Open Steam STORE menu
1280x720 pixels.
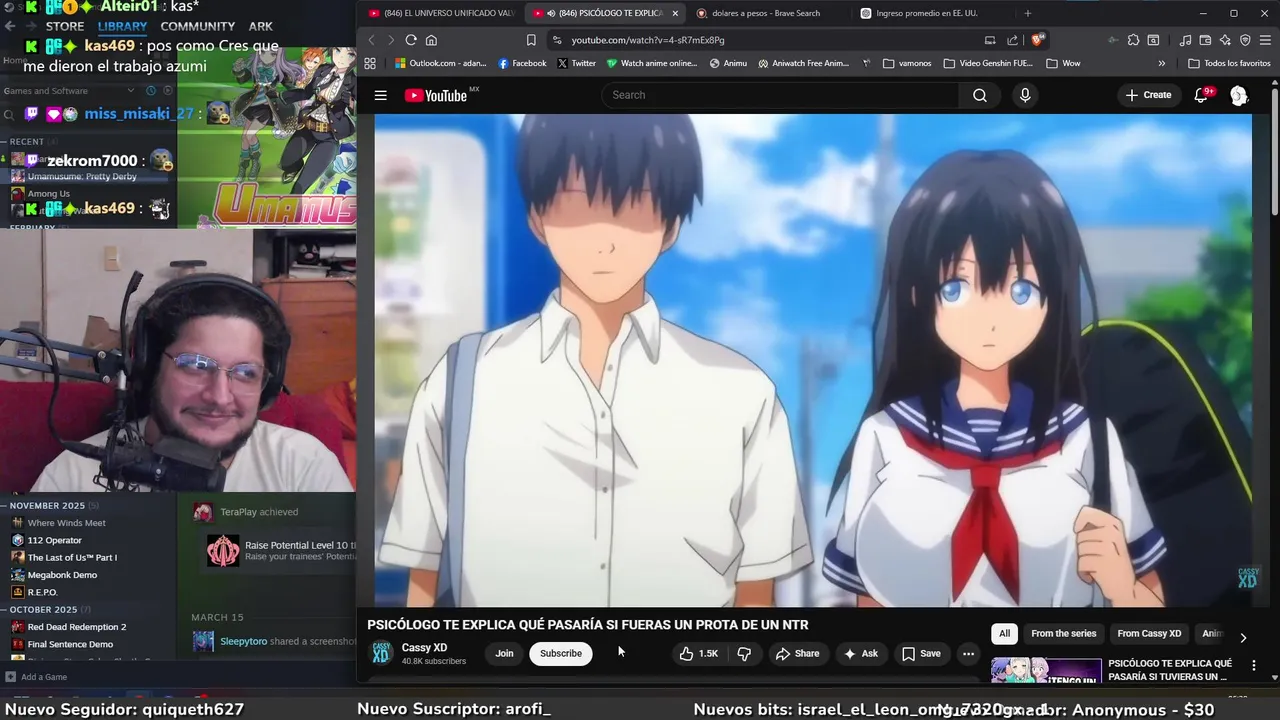65,27
